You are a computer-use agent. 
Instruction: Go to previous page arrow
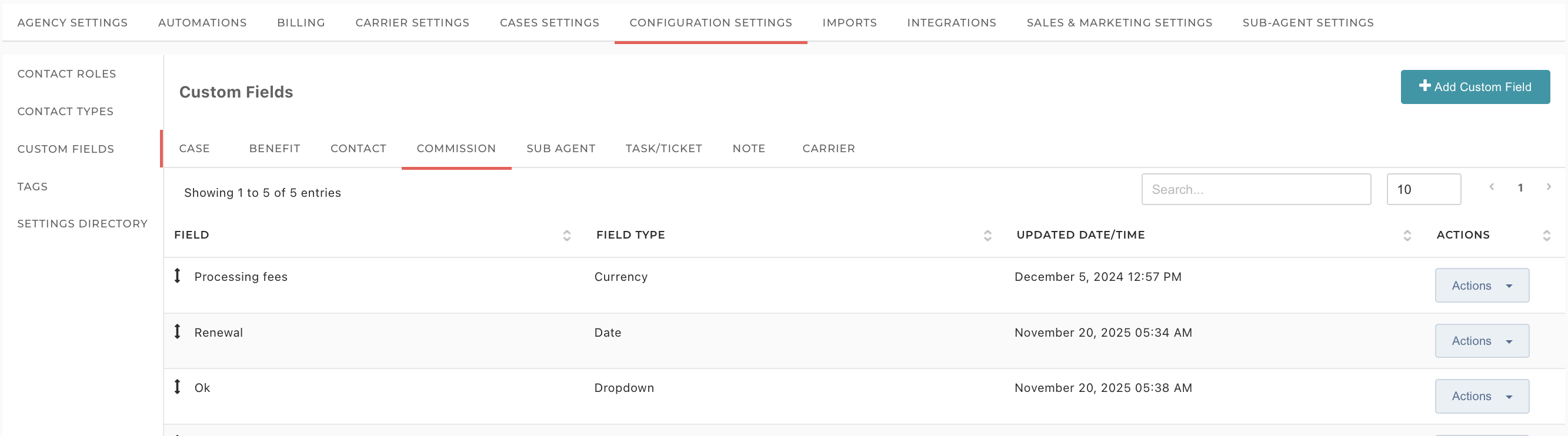point(1492,187)
